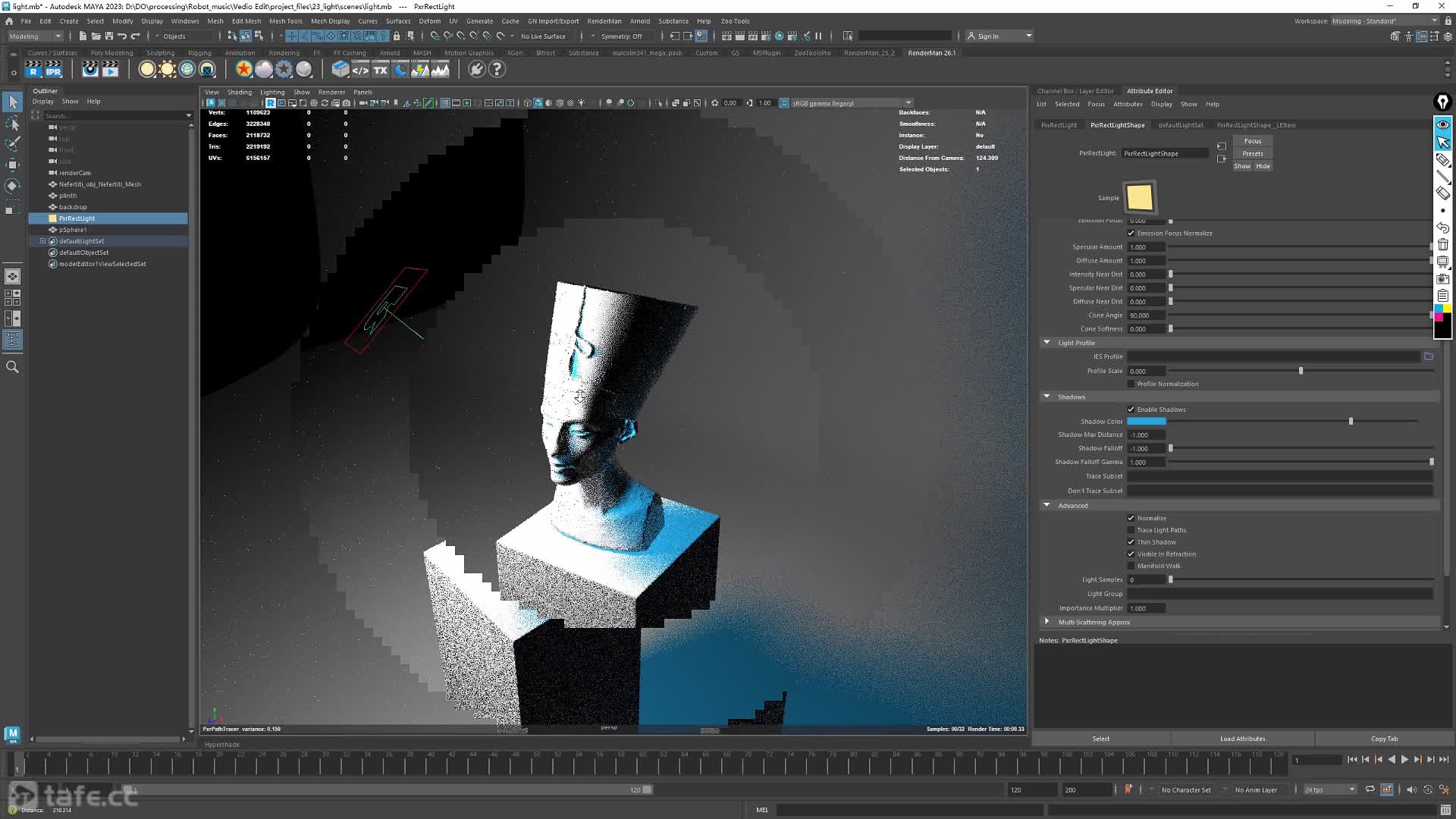
Task: Activate the Select tool arrow in the left toolbox
Action: [x=13, y=102]
